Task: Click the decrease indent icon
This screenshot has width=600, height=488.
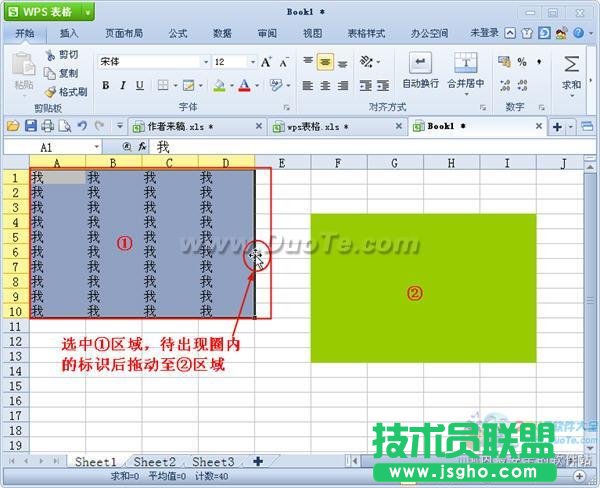Action: point(366,86)
